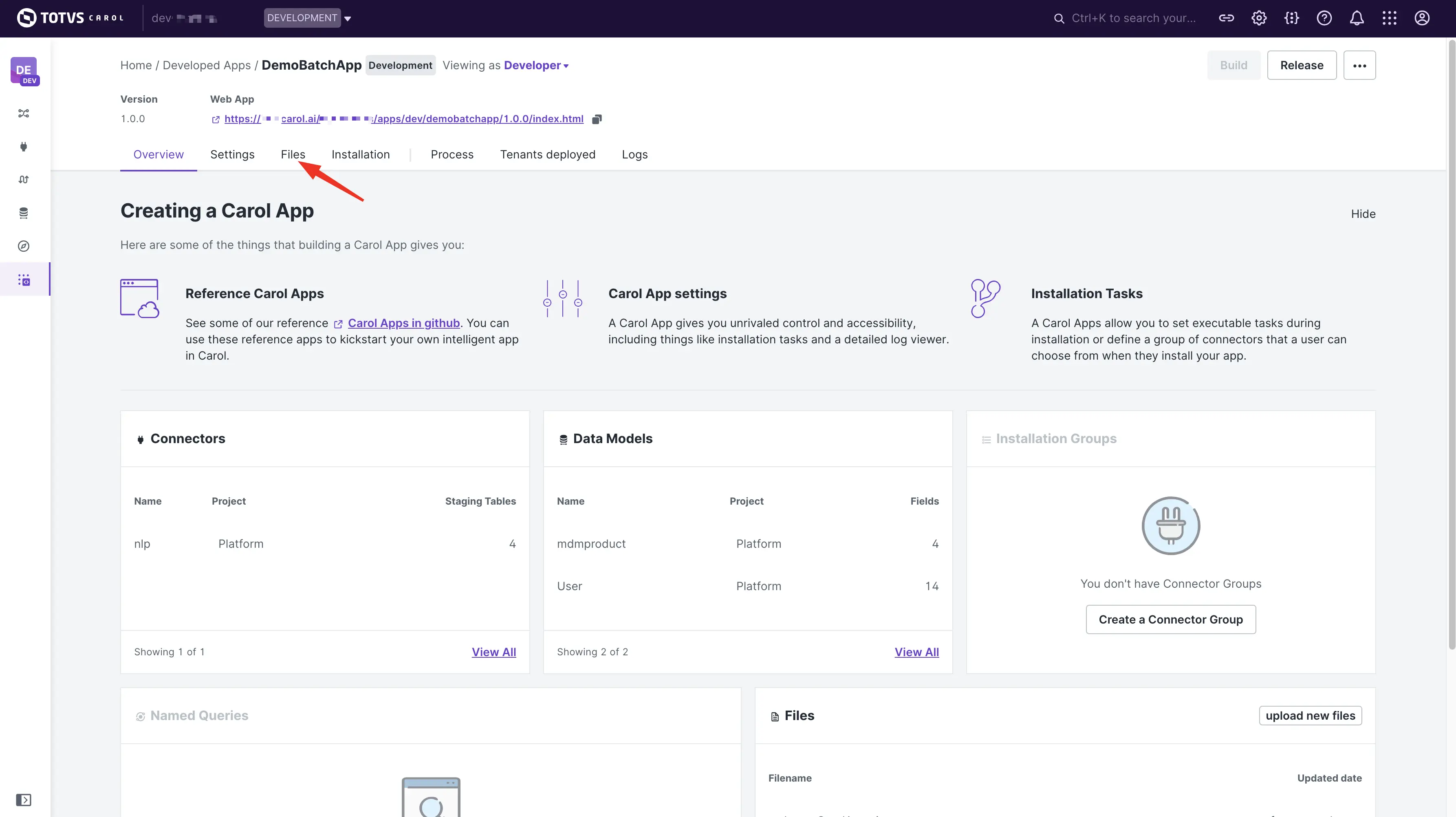The height and width of the screenshot is (817, 1456).
Task: Open the settings gear icon
Action: pos(1259,18)
